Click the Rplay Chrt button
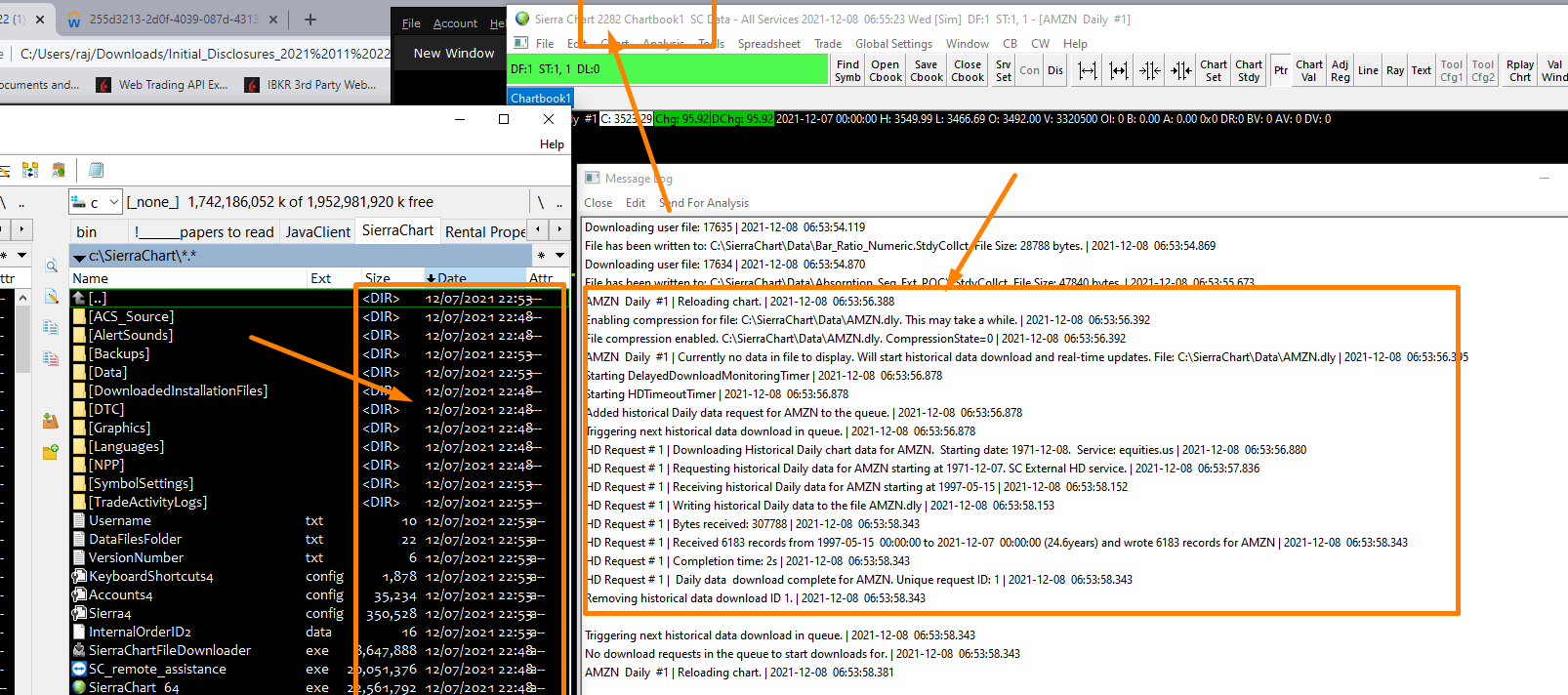The height and width of the screenshot is (695, 1568). pos(1520,70)
